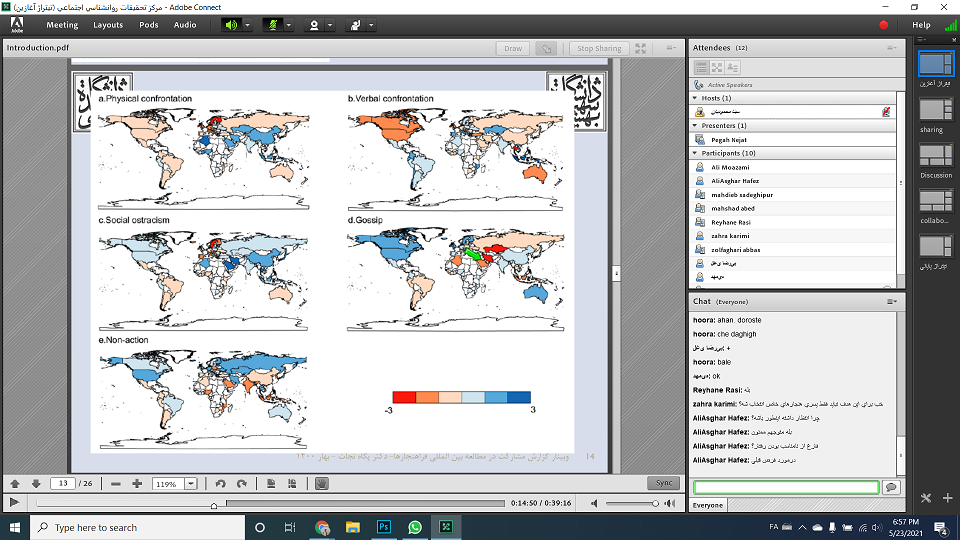Go to next PDF page
Screen dimensions: 960x540
(x=36, y=484)
